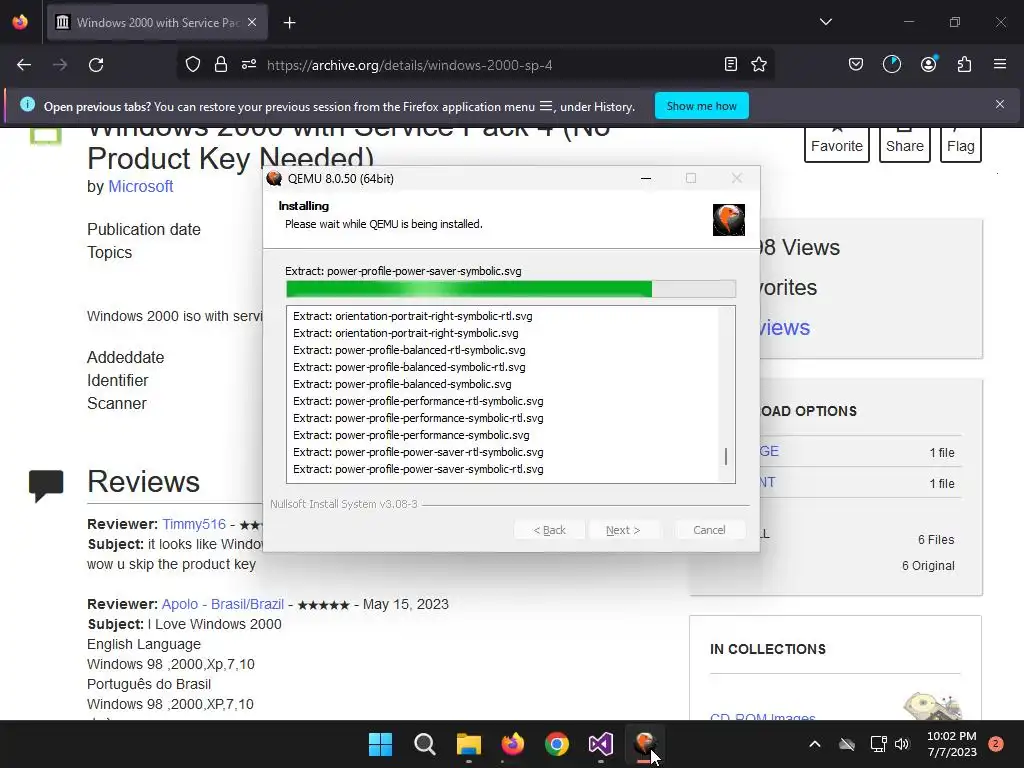Open Firefox application hamburger menu

click(1000, 64)
